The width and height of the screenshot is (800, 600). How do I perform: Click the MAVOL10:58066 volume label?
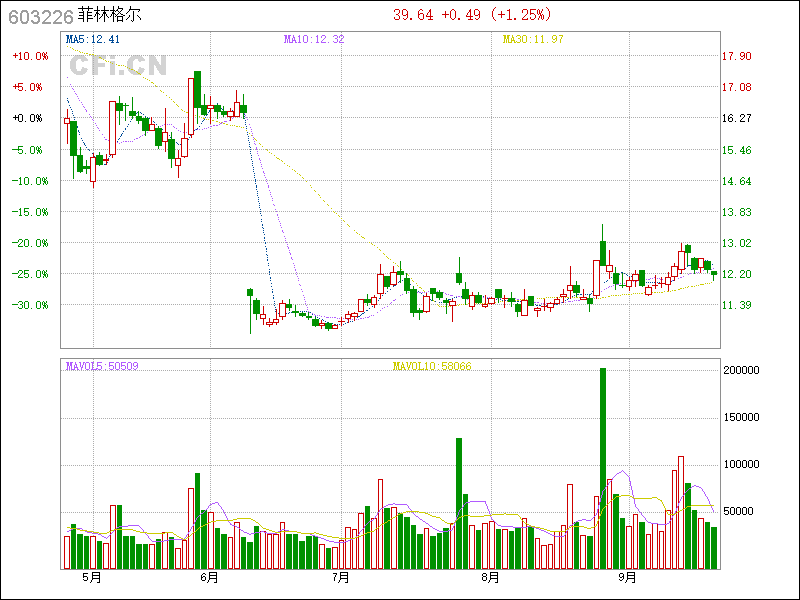tap(432, 366)
